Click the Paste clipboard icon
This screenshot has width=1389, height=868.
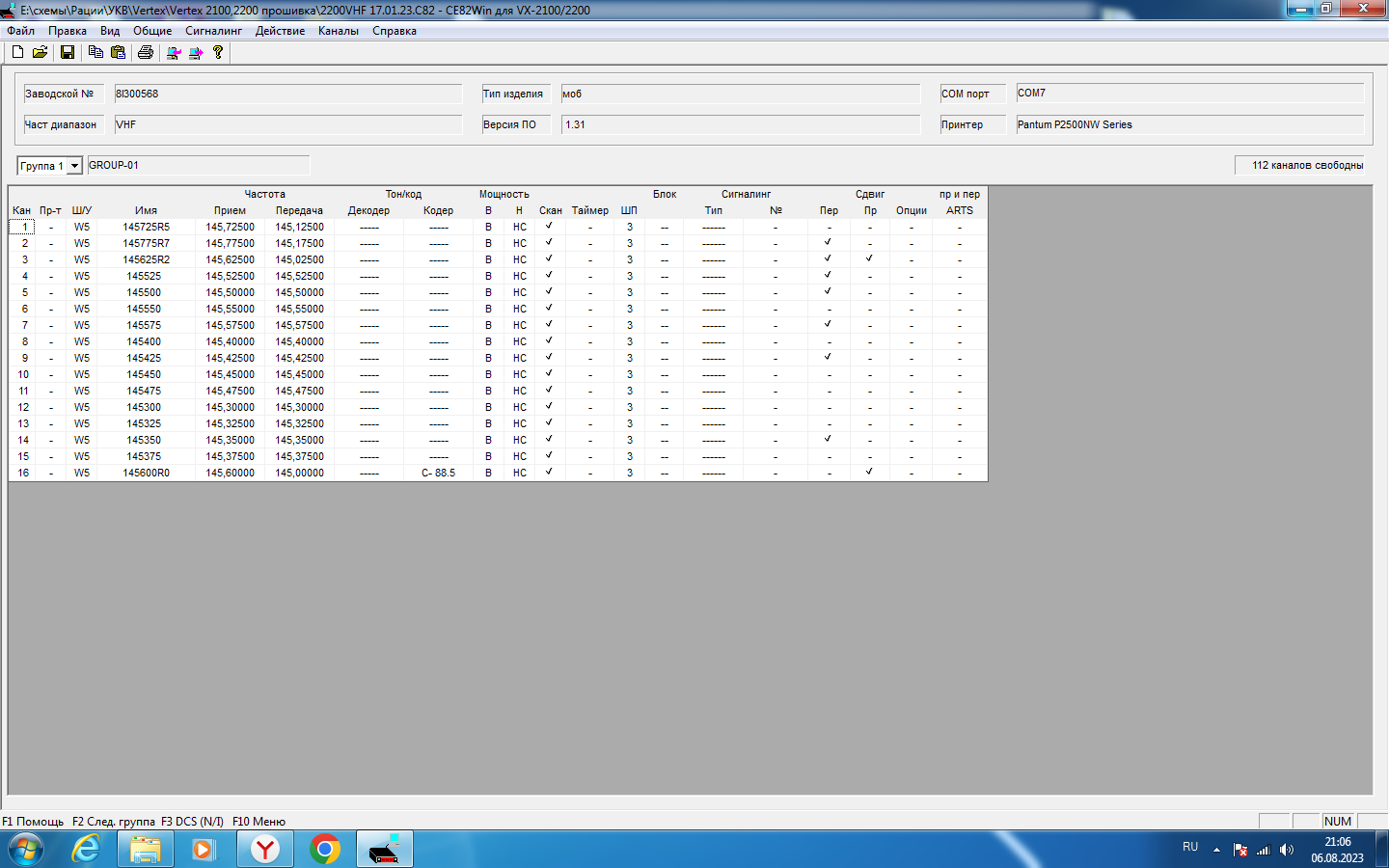[118, 52]
